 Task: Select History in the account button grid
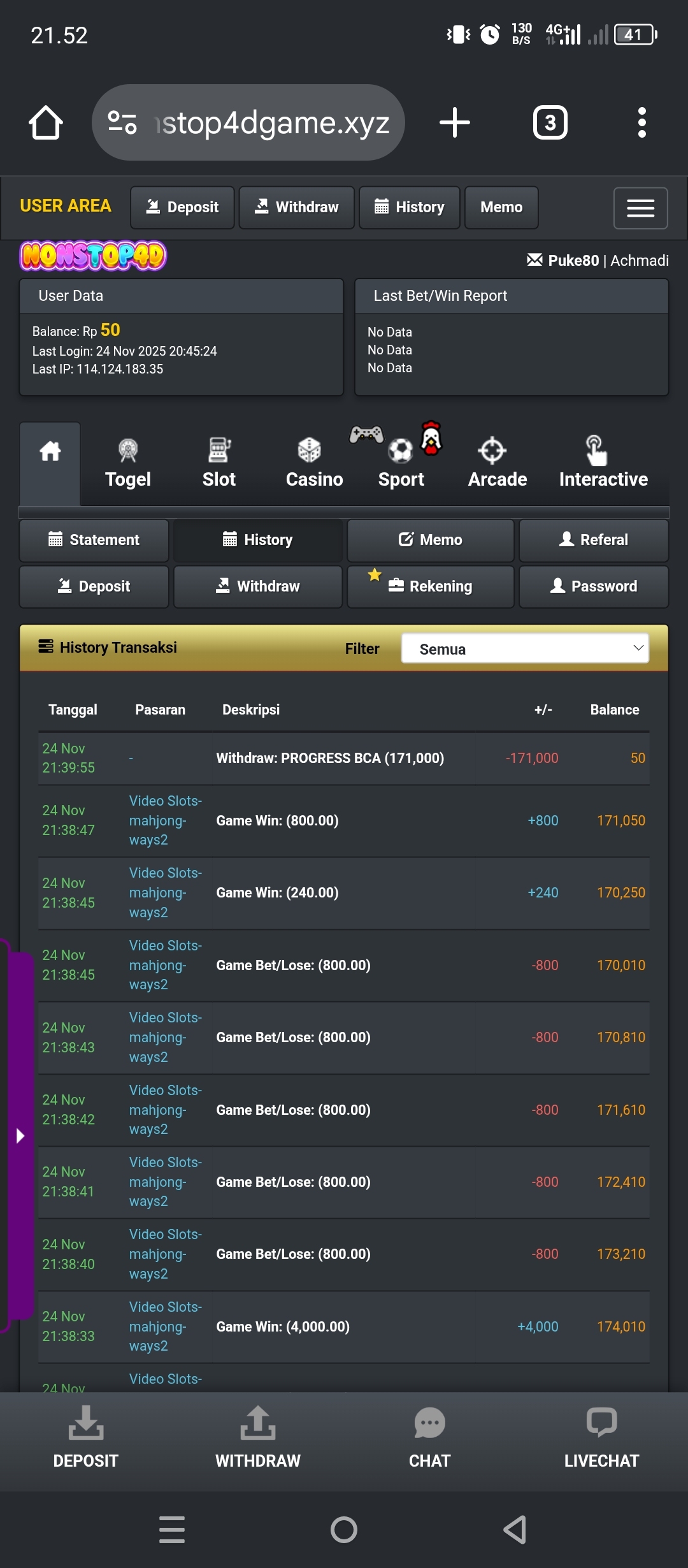click(x=258, y=540)
